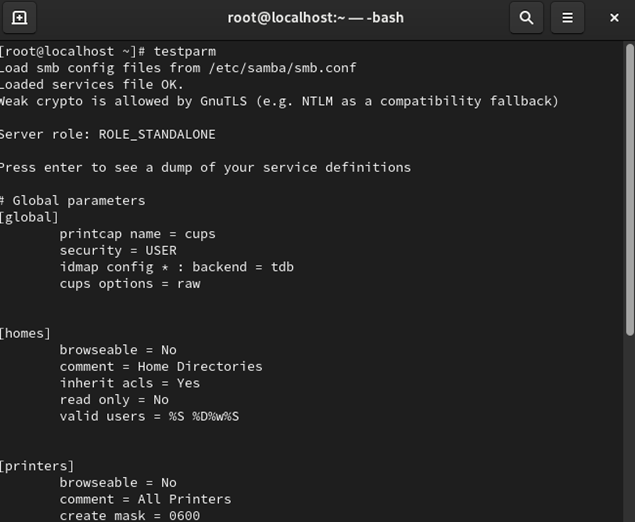Open the terminal search tool
Image resolution: width=635 pixels, height=522 pixels.
click(x=525, y=18)
